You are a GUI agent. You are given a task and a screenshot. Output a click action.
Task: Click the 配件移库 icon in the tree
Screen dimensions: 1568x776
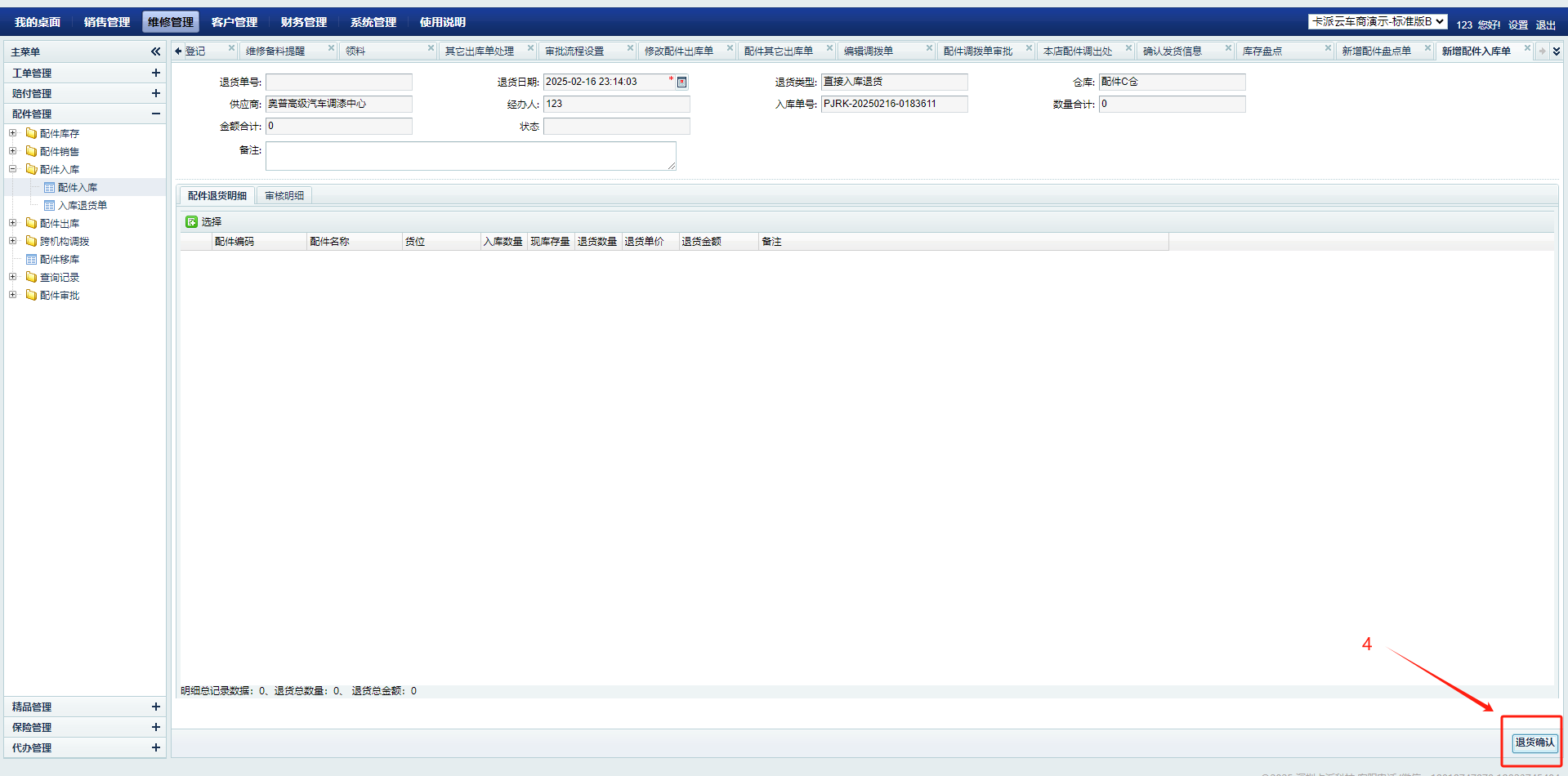pos(32,260)
